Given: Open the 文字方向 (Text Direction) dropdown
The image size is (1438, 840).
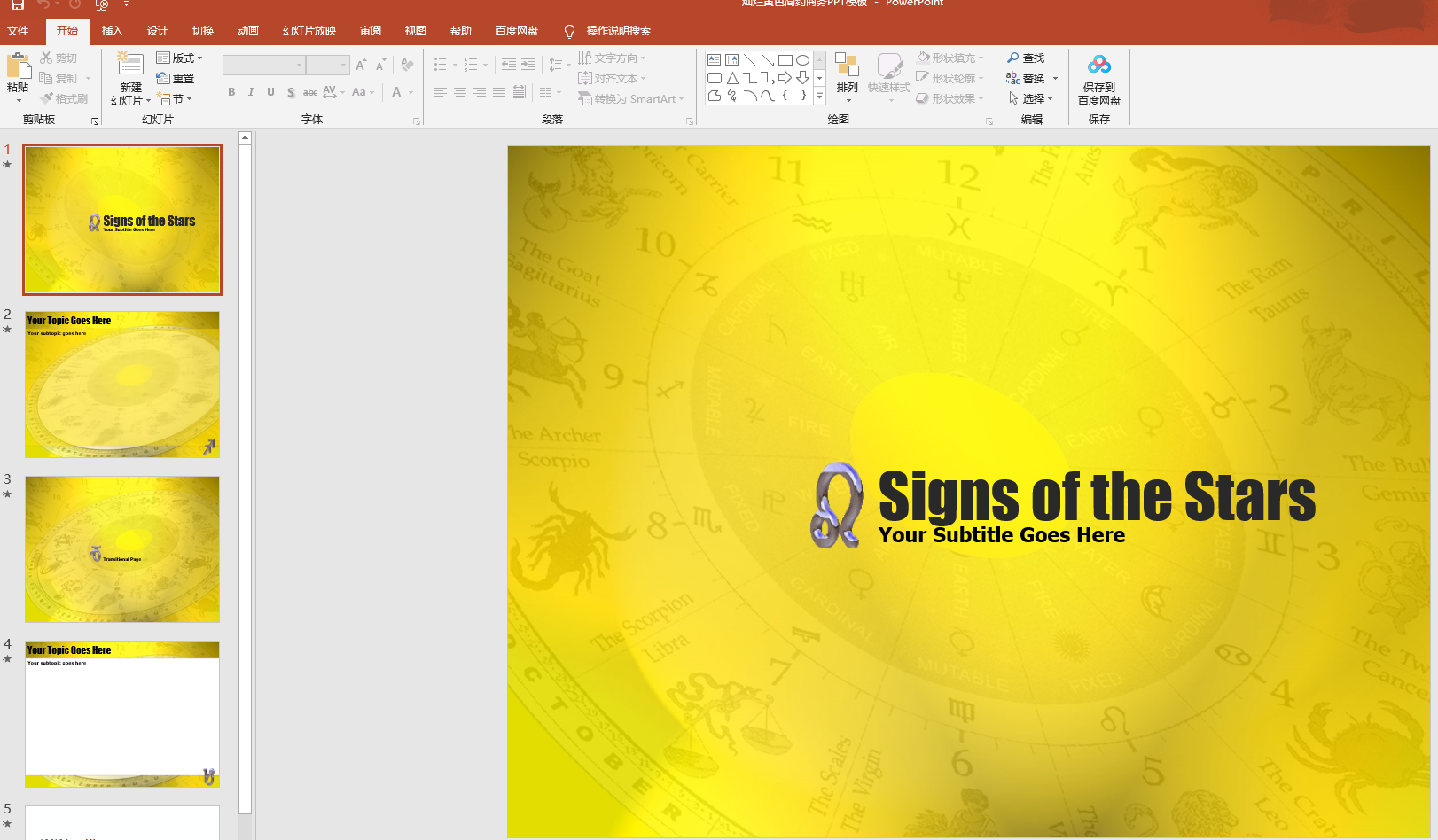Looking at the screenshot, I should pyautogui.click(x=612, y=58).
